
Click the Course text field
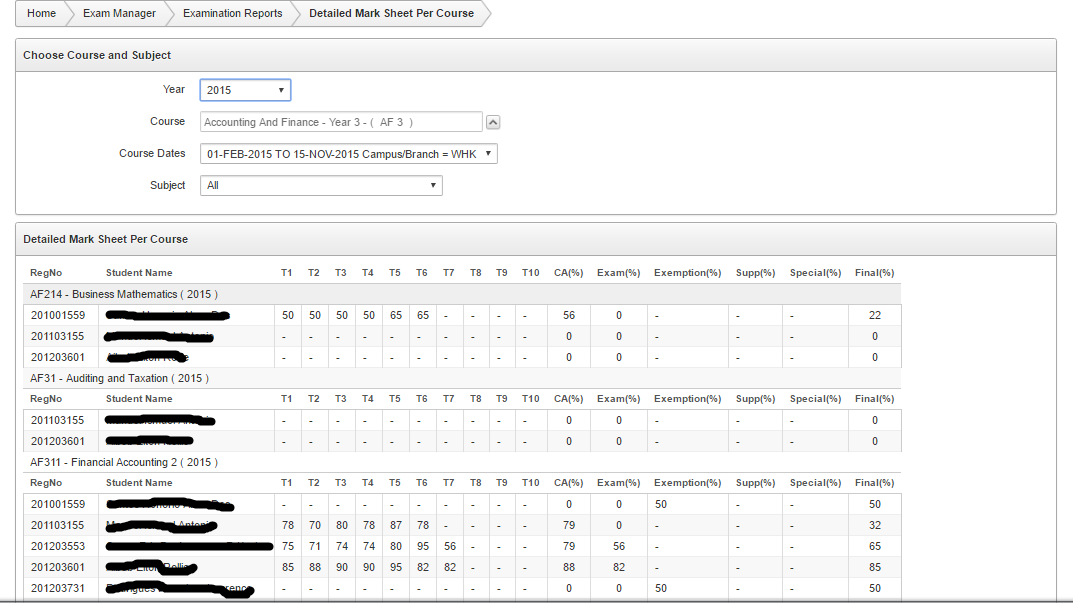point(341,122)
